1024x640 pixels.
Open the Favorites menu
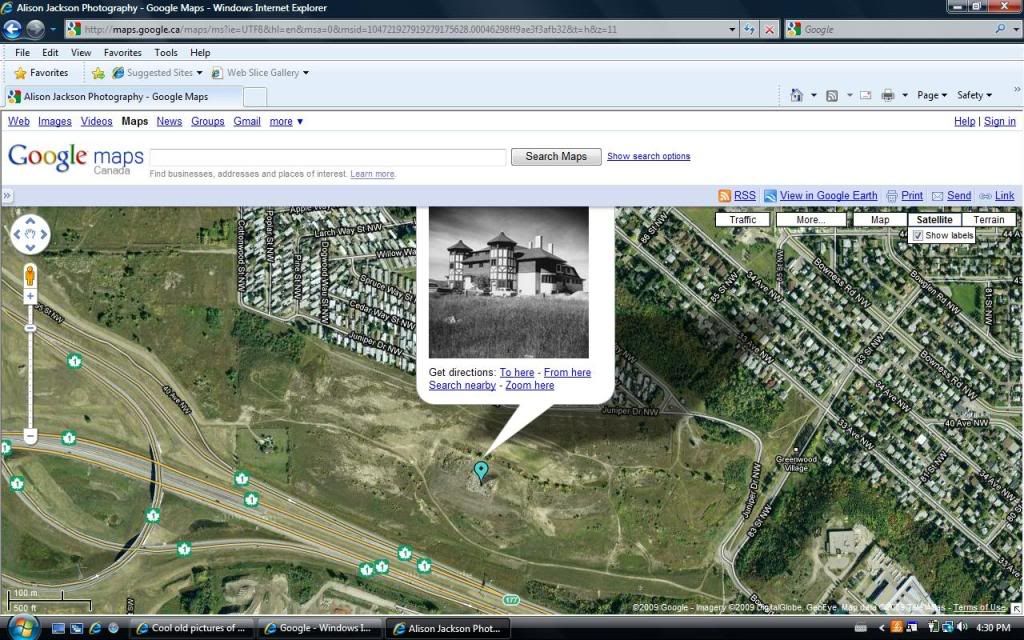click(123, 52)
